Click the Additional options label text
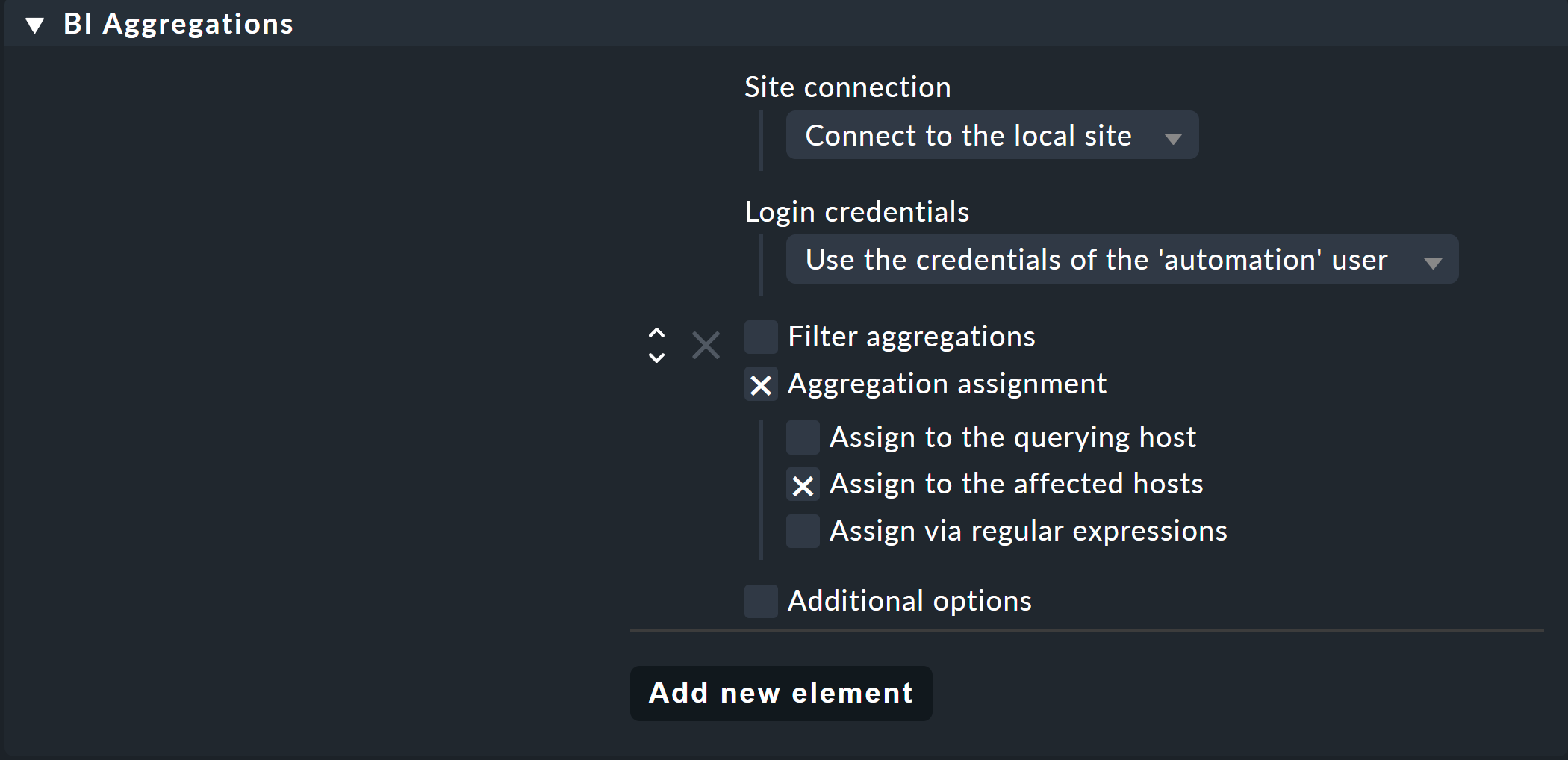This screenshot has width=1568, height=760. 909,601
